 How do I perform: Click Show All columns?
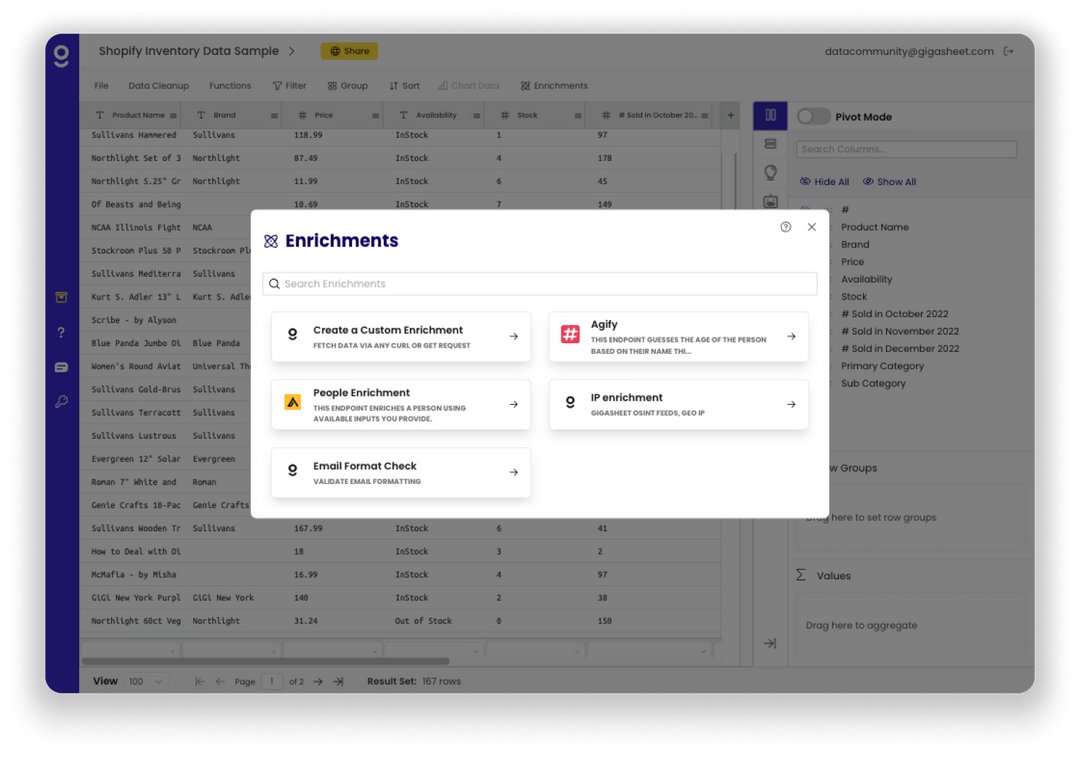point(889,182)
